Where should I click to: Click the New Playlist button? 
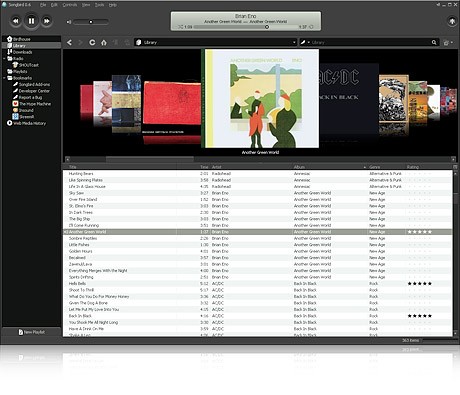[31, 332]
